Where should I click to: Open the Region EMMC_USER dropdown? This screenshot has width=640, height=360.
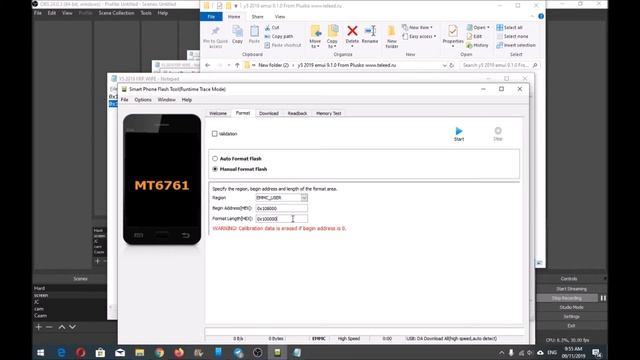click(x=304, y=198)
